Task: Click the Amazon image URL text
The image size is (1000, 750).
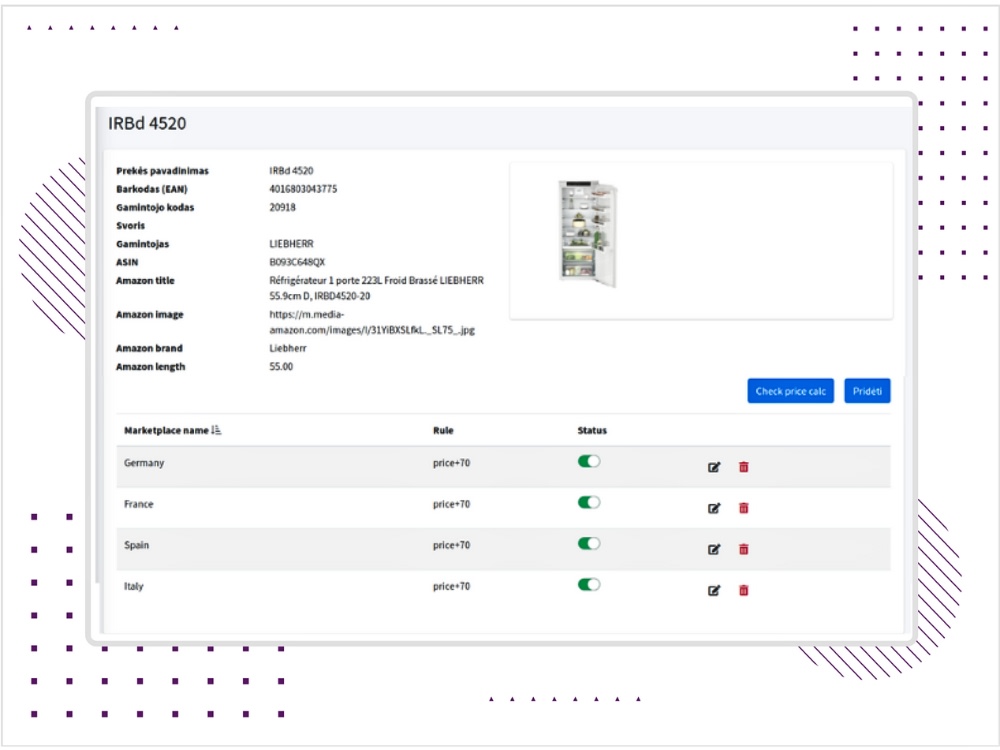Action: point(372,322)
